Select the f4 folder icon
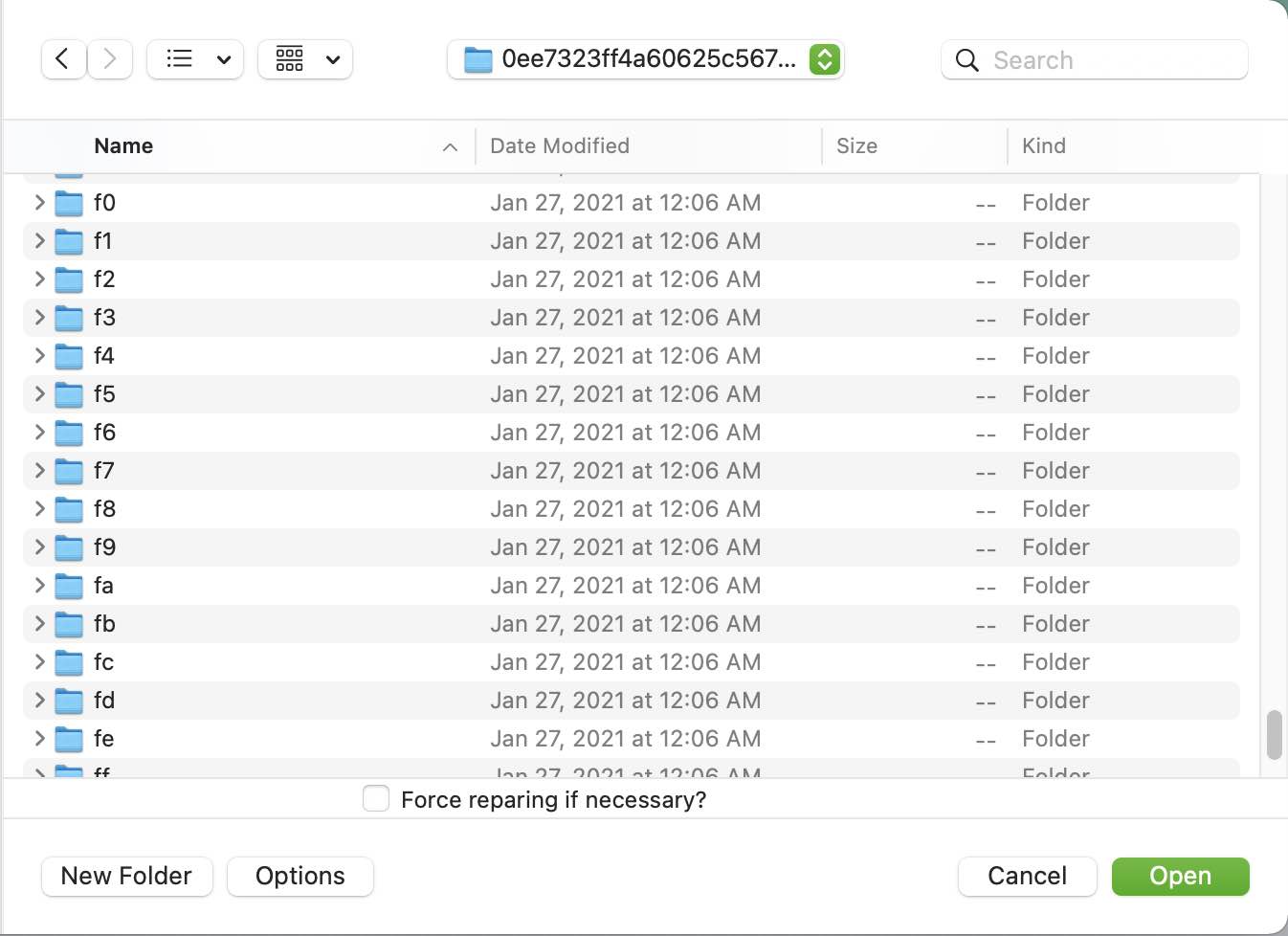The image size is (1288, 936). tap(69, 356)
